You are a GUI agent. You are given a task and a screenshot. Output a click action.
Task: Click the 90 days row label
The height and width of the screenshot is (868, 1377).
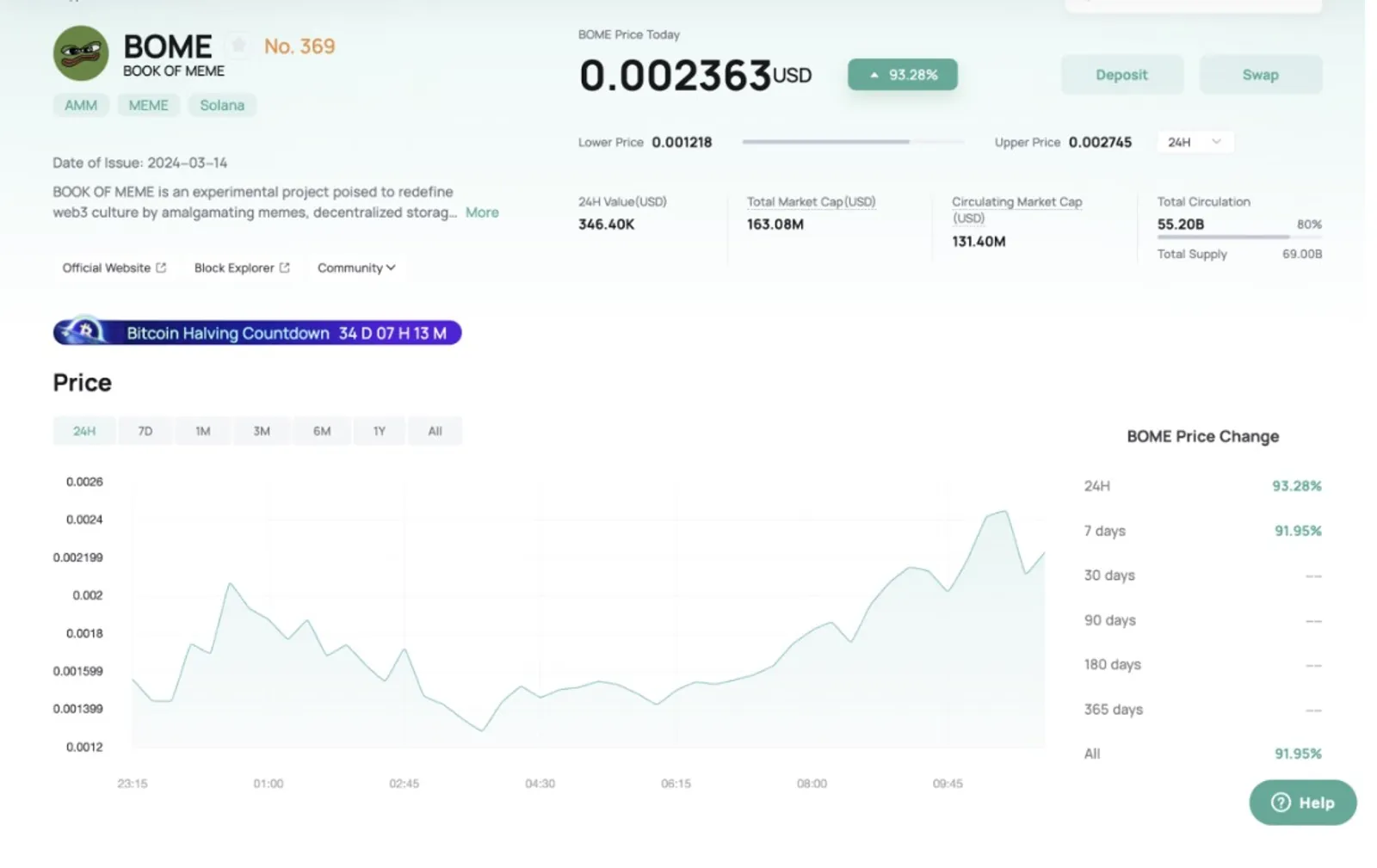pos(1110,620)
